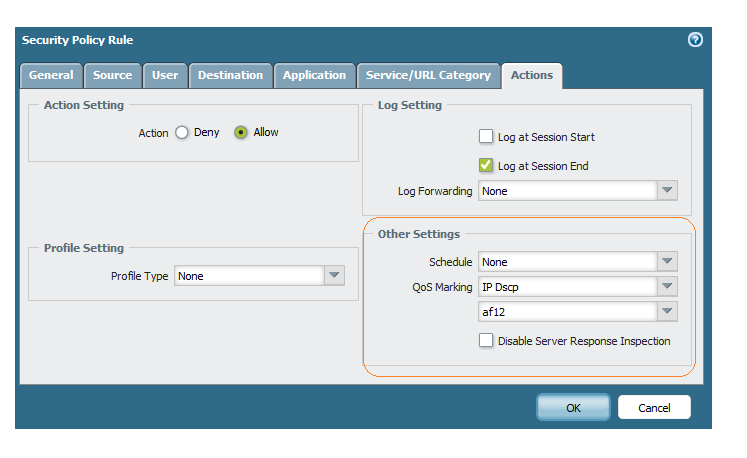Select the Service/URL Category tab

(428, 75)
